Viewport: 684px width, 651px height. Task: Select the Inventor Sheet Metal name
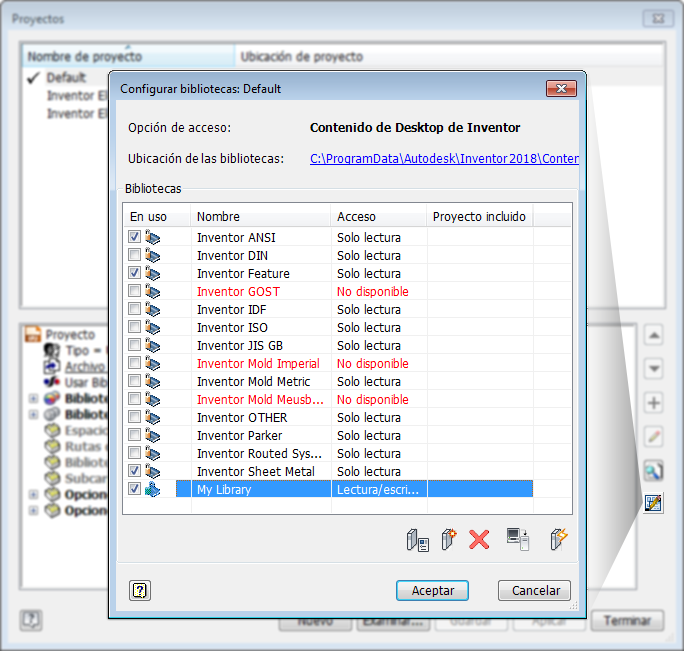pos(256,472)
